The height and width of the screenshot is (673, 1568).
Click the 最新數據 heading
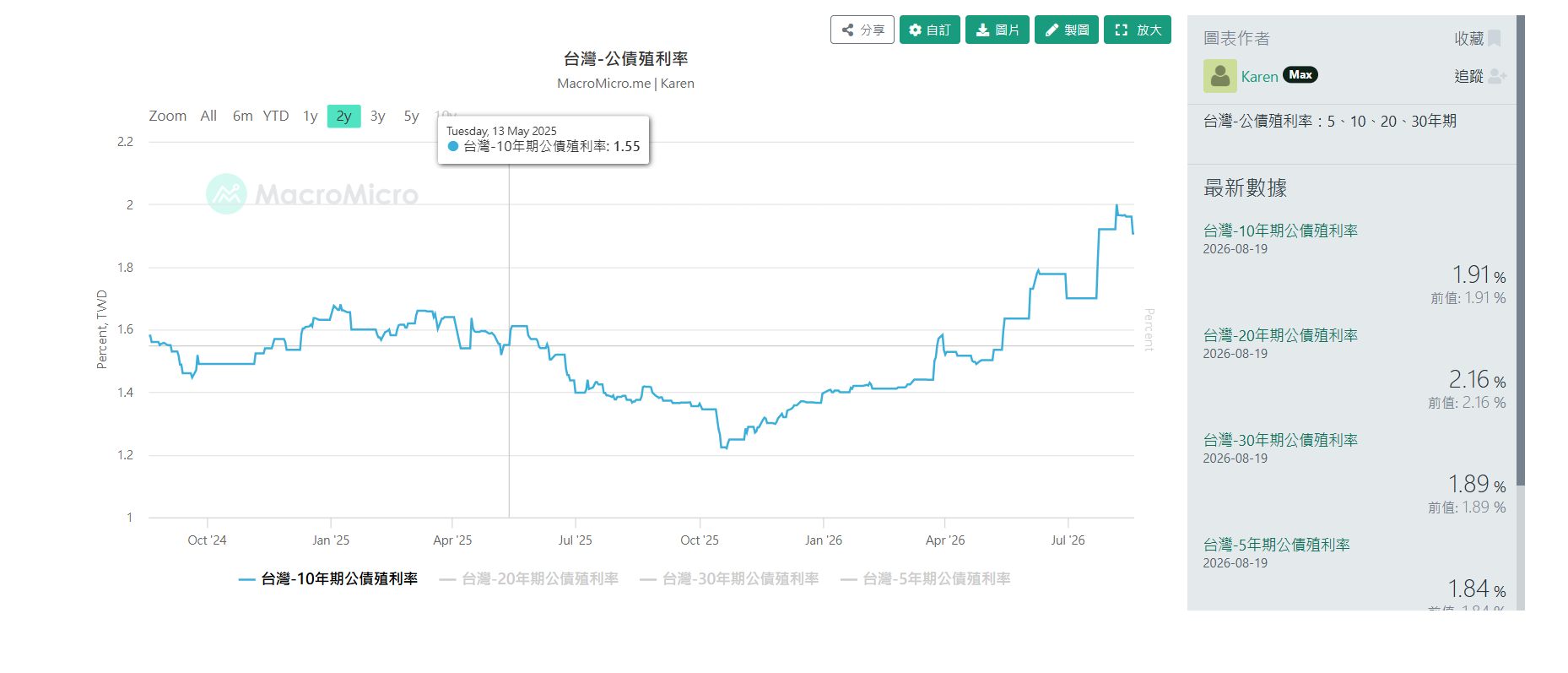pyautogui.click(x=1246, y=187)
